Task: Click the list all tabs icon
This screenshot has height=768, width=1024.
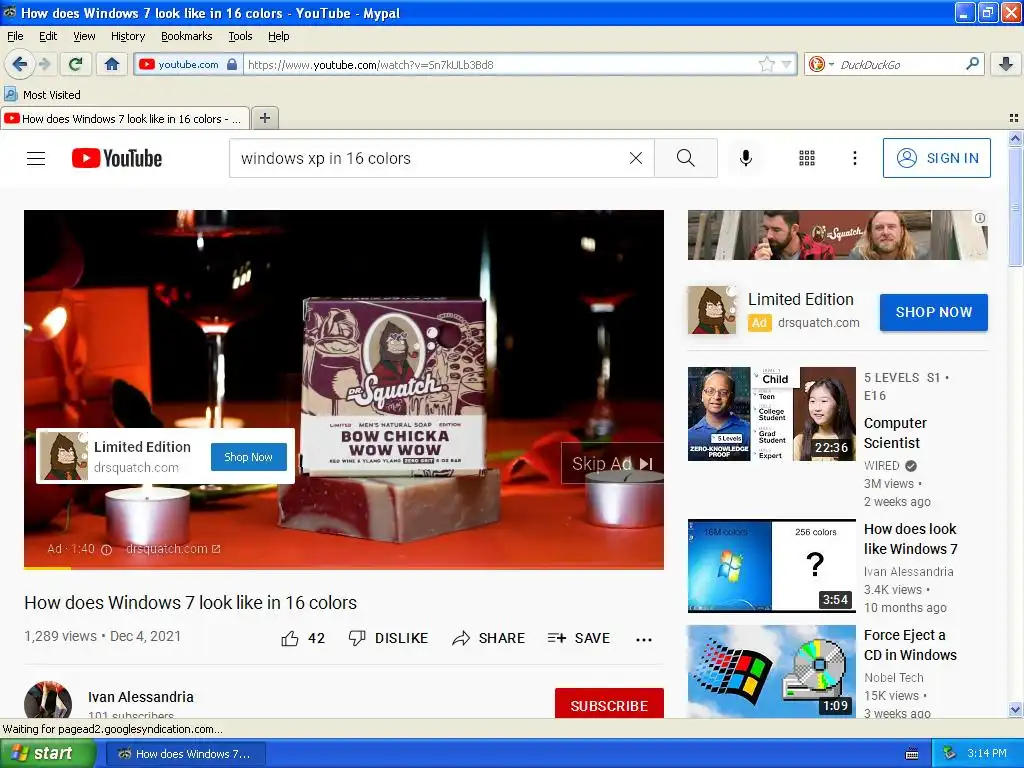Action: pyautogui.click(x=1014, y=118)
